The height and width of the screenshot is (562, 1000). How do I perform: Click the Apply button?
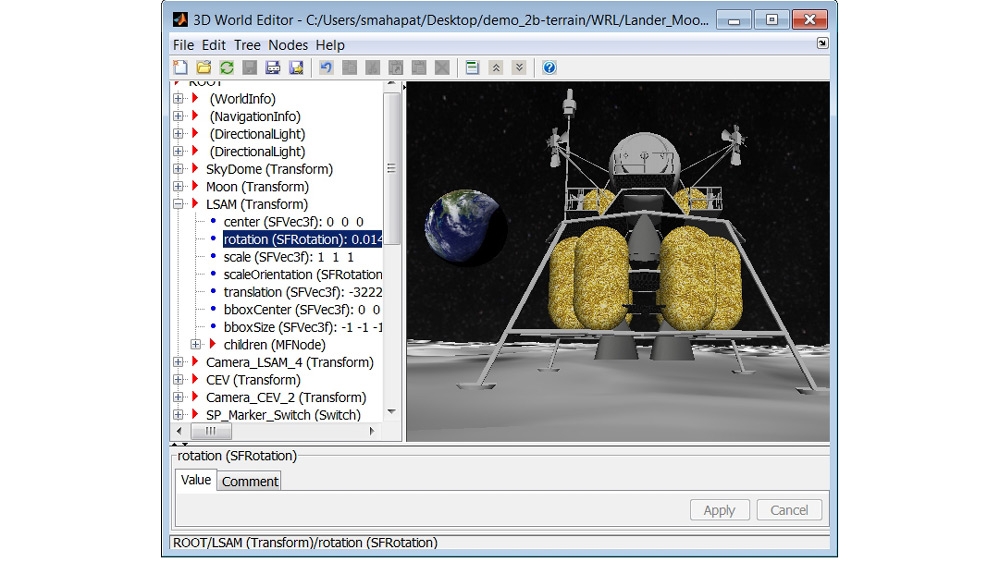[719, 510]
